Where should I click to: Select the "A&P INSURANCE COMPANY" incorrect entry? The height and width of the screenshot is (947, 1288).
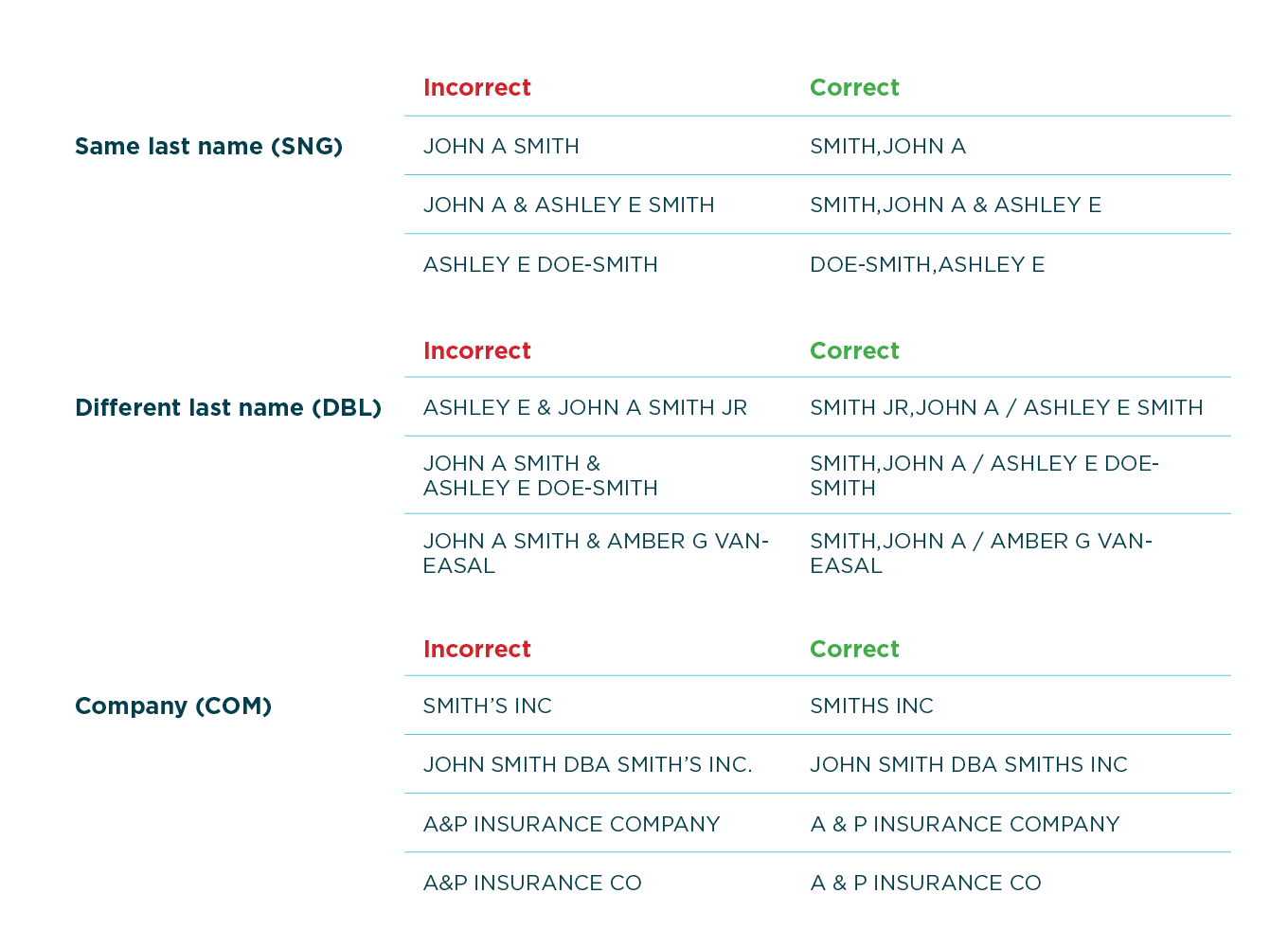point(571,825)
